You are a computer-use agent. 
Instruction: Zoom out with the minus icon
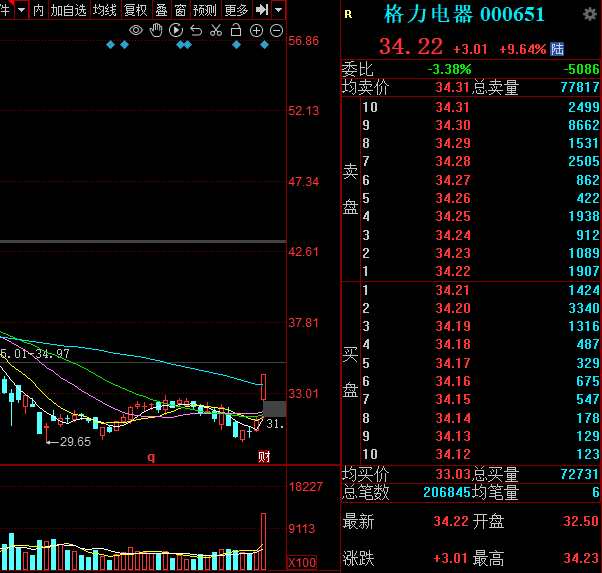(x=276, y=30)
